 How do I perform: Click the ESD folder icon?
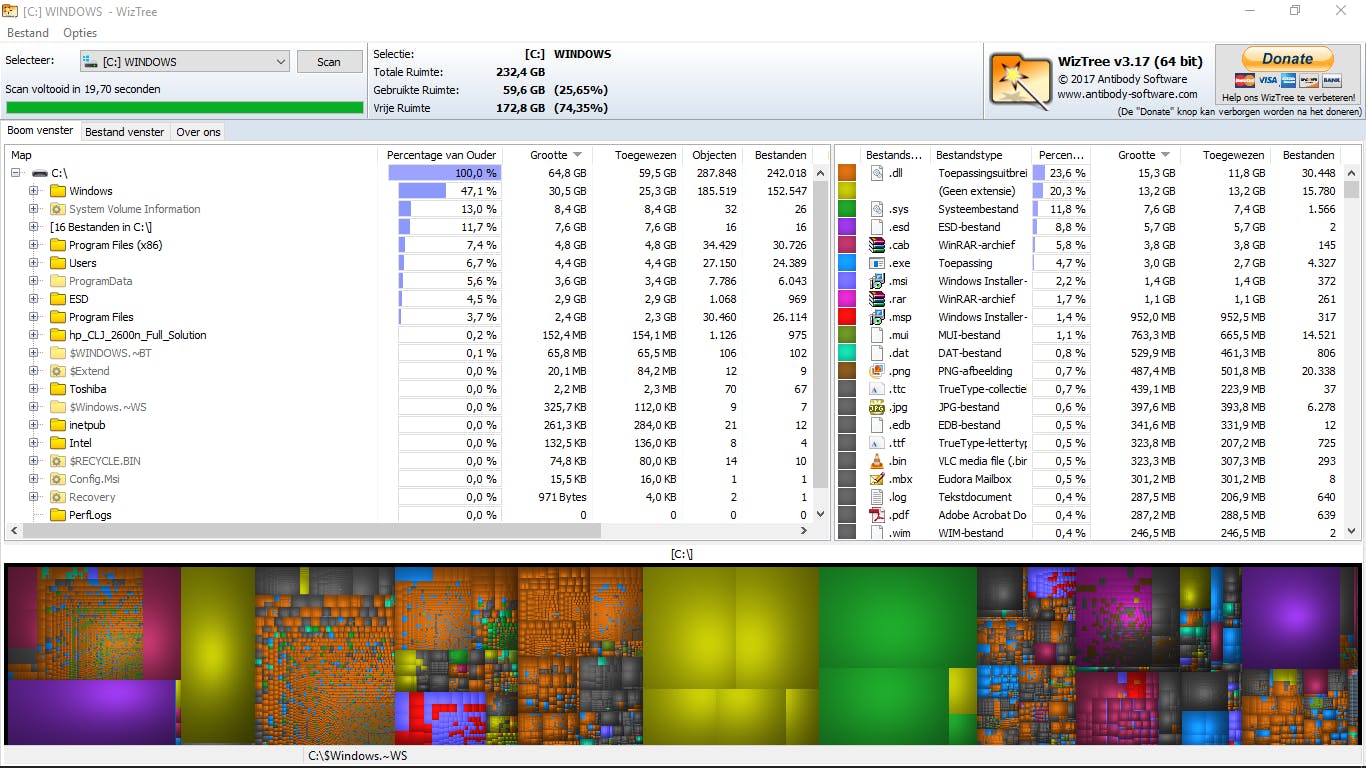pyautogui.click(x=58, y=299)
